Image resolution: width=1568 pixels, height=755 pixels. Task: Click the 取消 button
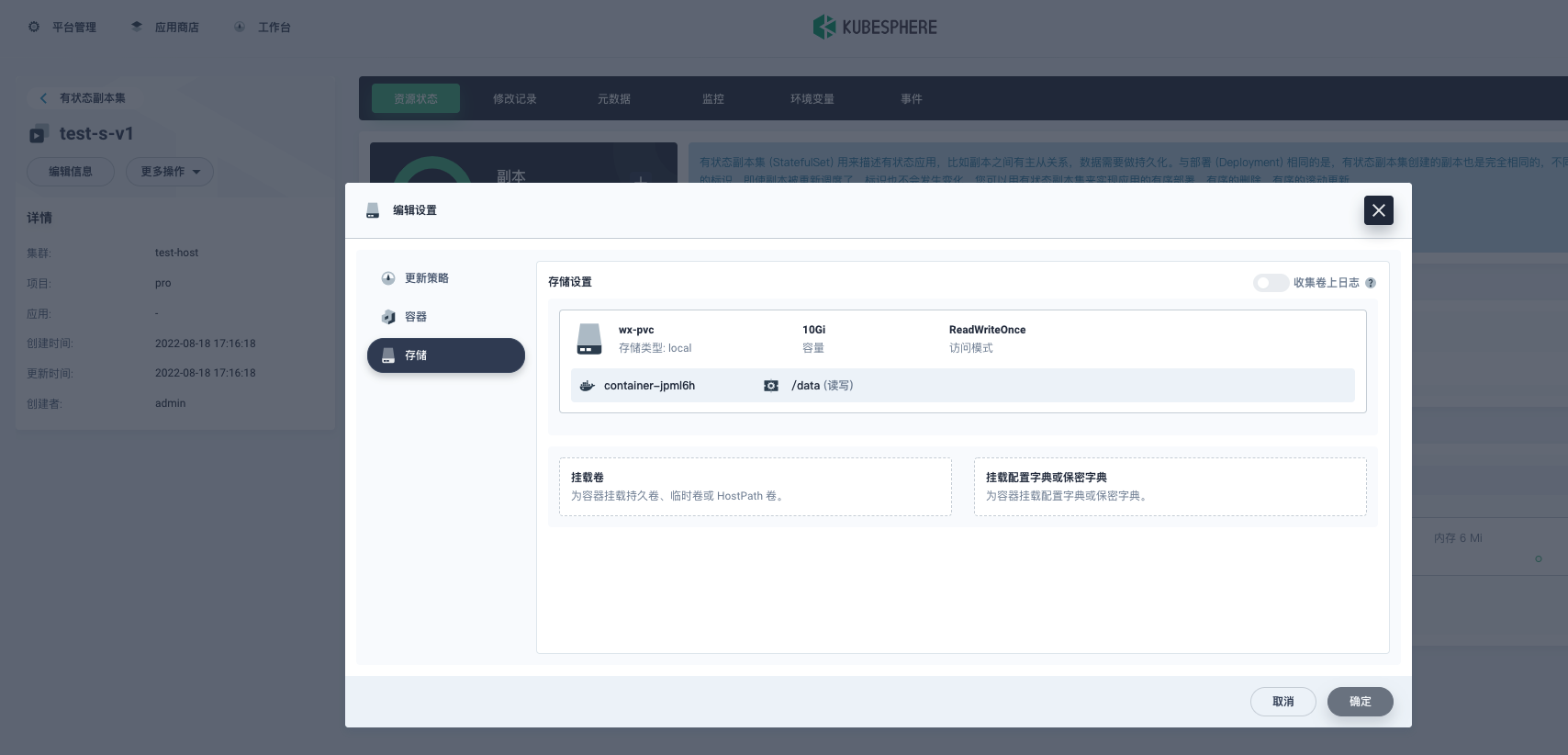(1283, 702)
